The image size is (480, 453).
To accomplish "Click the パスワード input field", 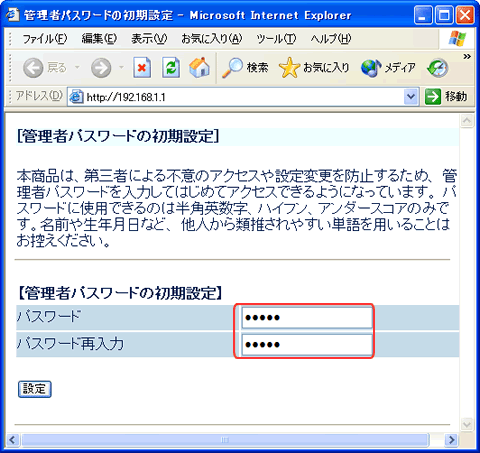I will 307,318.
